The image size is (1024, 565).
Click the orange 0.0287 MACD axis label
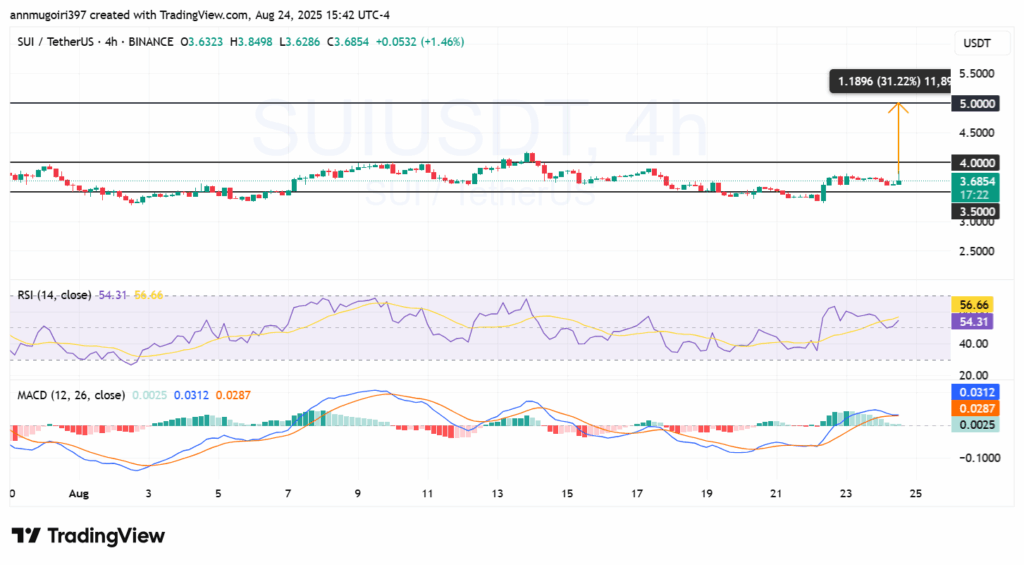[975, 409]
